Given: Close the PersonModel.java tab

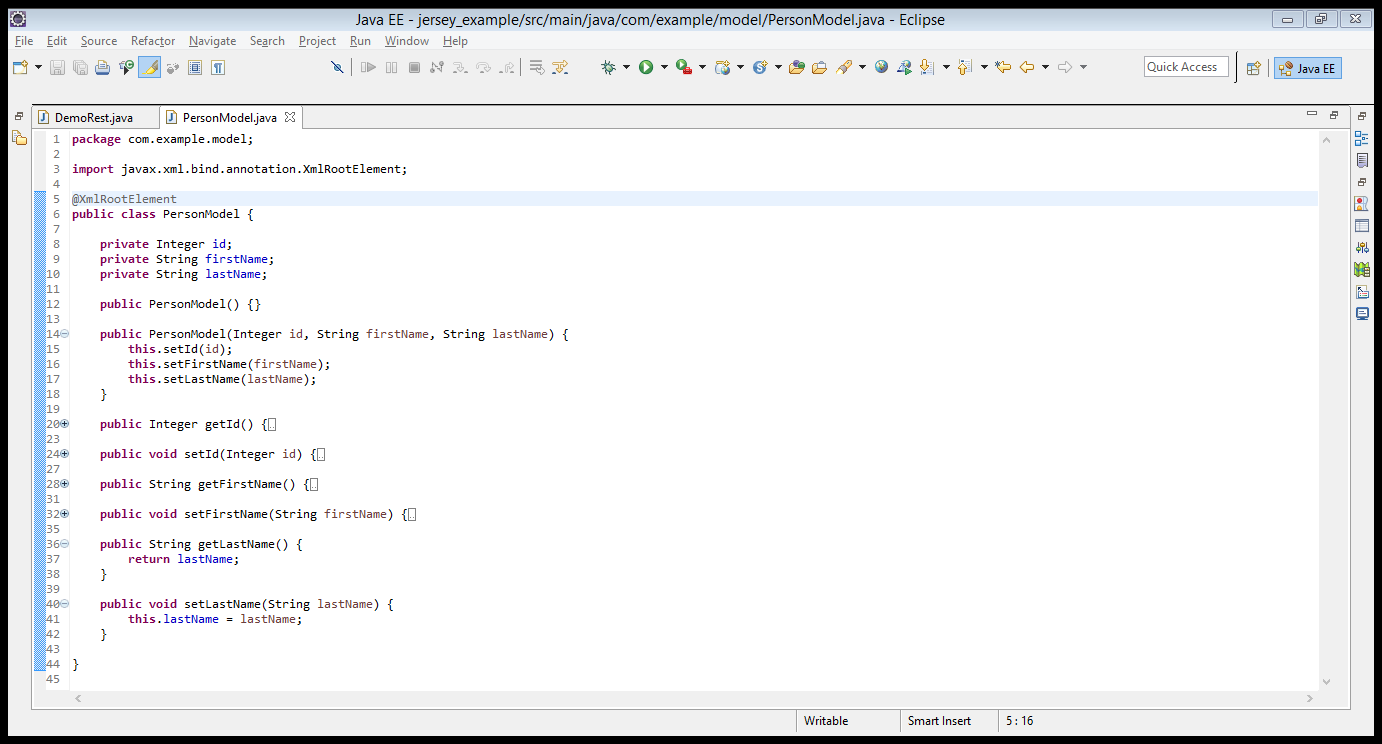Looking at the screenshot, I should pyautogui.click(x=290, y=117).
